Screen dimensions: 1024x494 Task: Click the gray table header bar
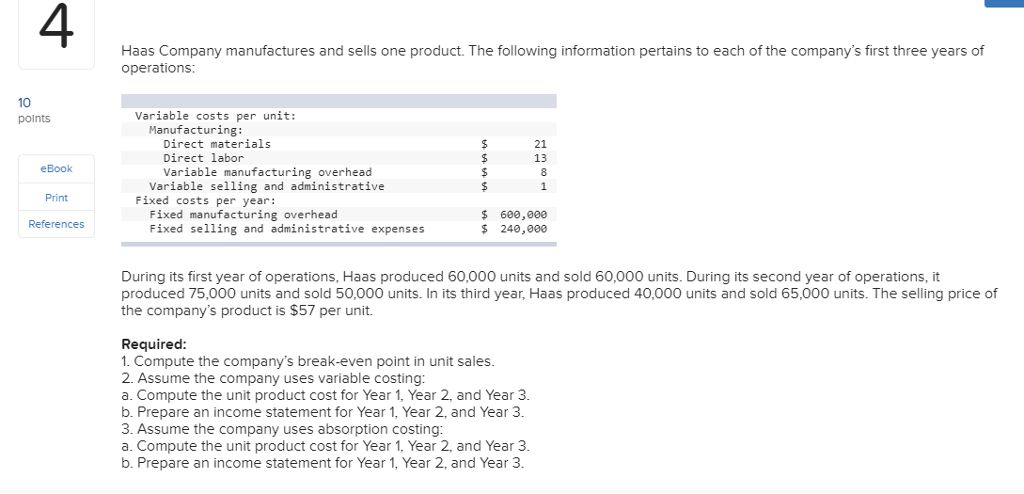pyautogui.click(x=339, y=101)
